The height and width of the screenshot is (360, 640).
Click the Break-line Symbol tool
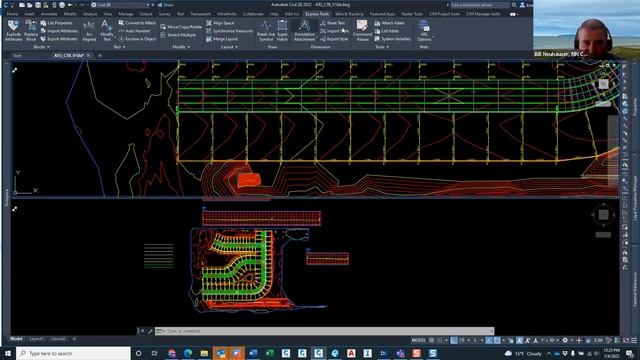[x=266, y=31]
